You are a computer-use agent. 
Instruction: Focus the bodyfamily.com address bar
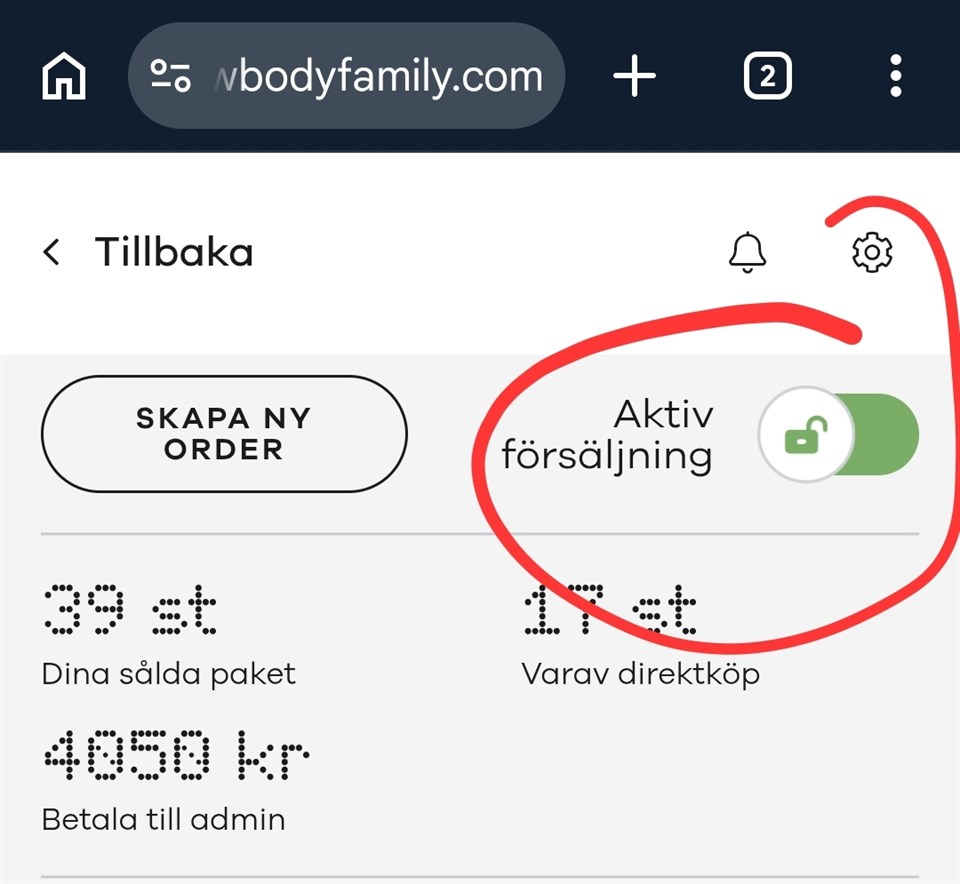coord(378,76)
